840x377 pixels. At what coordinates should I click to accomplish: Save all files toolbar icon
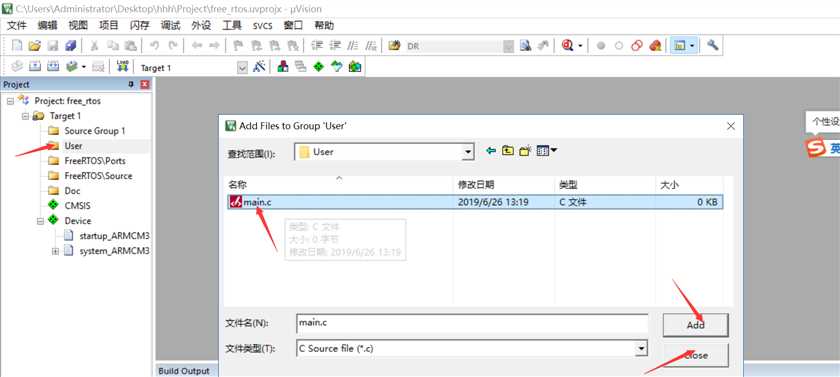point(71,46)
